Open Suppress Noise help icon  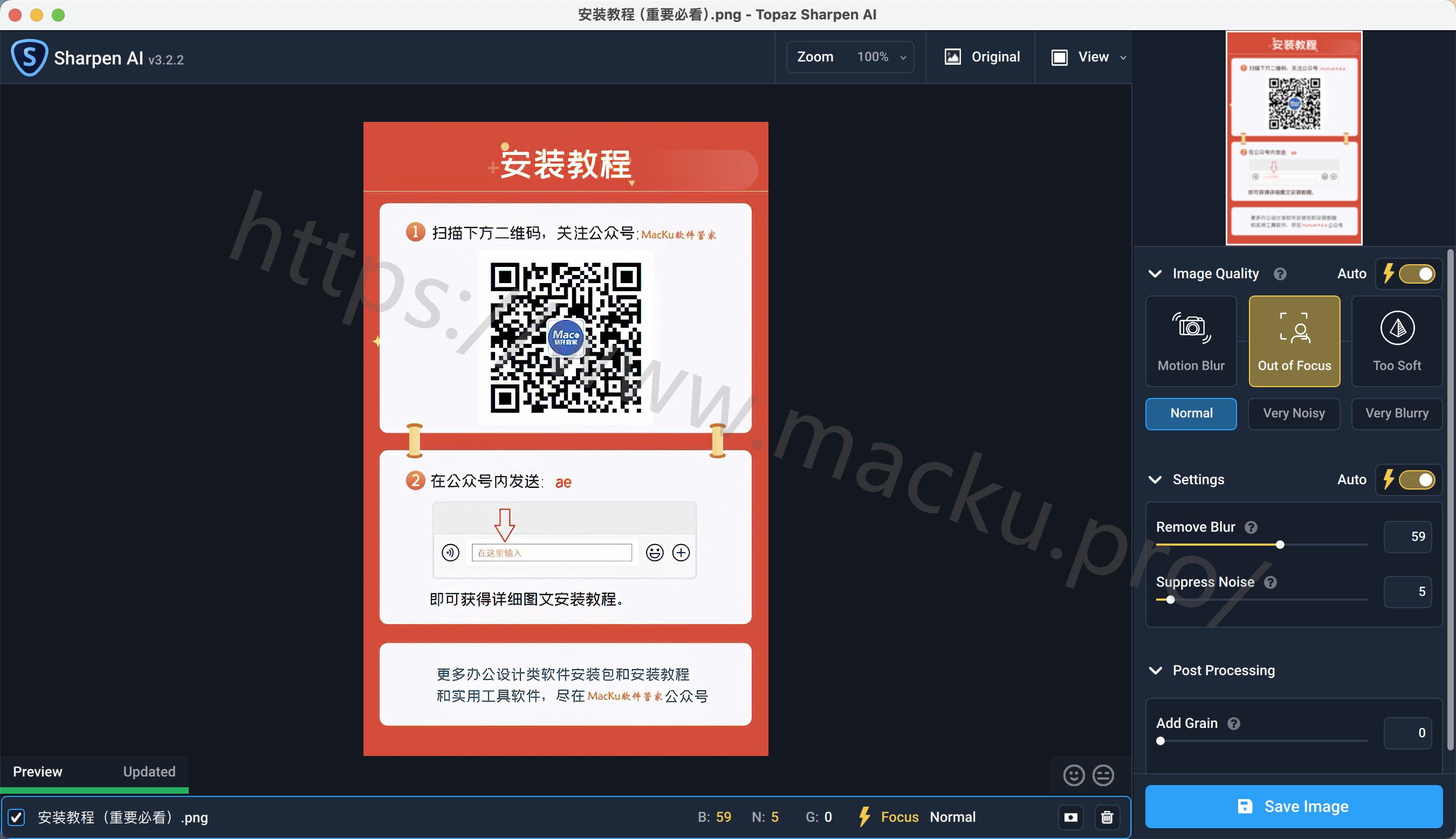point(1270,582)
